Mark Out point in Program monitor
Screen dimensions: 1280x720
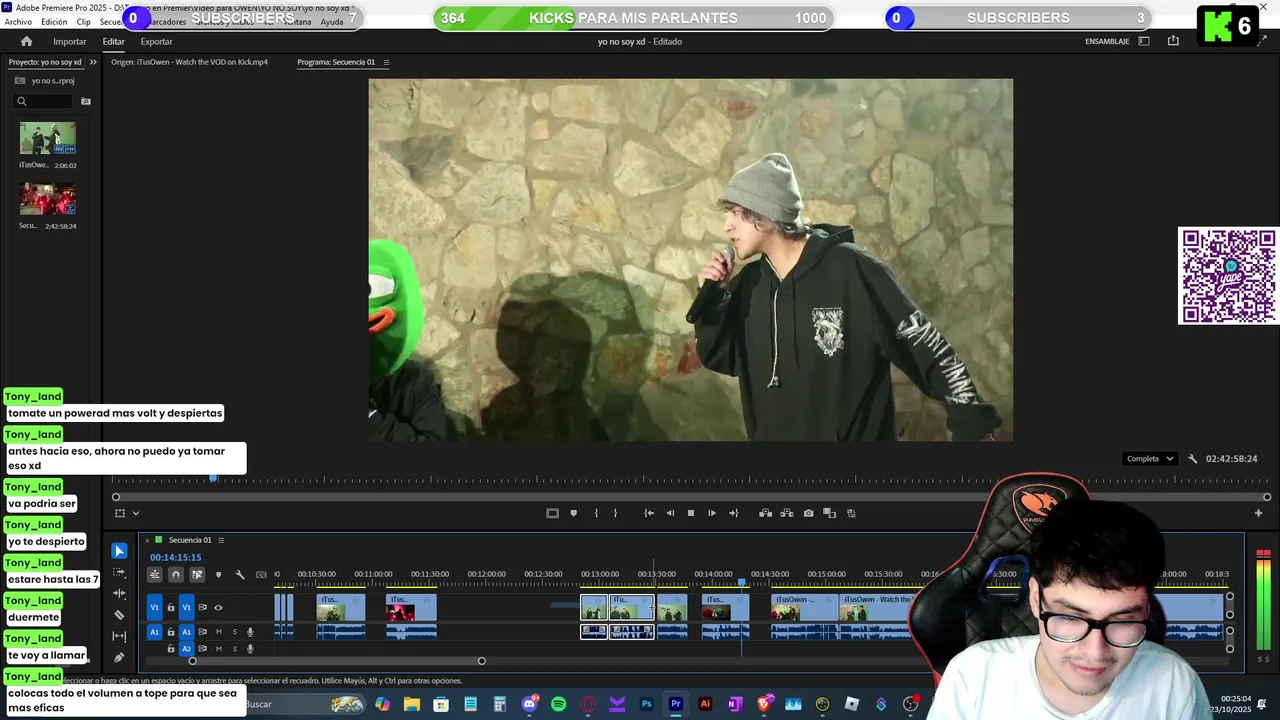coord(615,513)
